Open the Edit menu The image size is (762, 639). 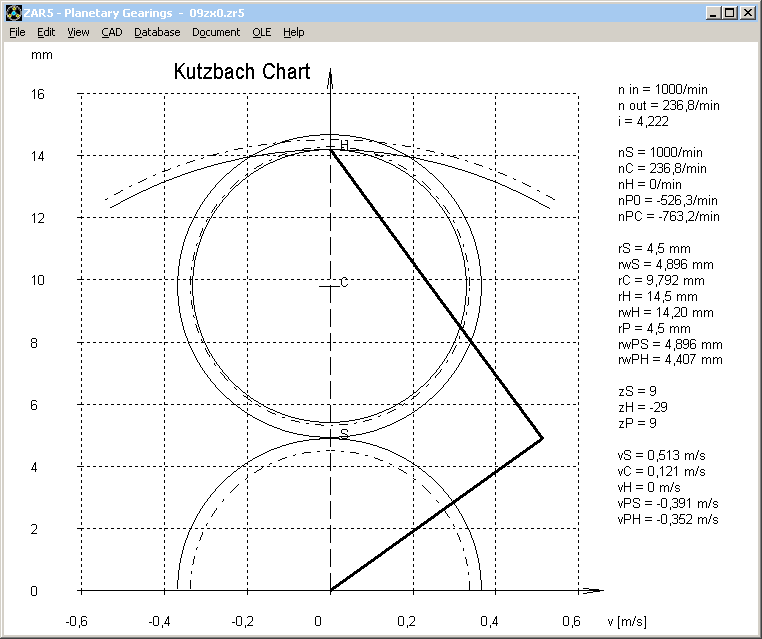click(x=46, y=32)
